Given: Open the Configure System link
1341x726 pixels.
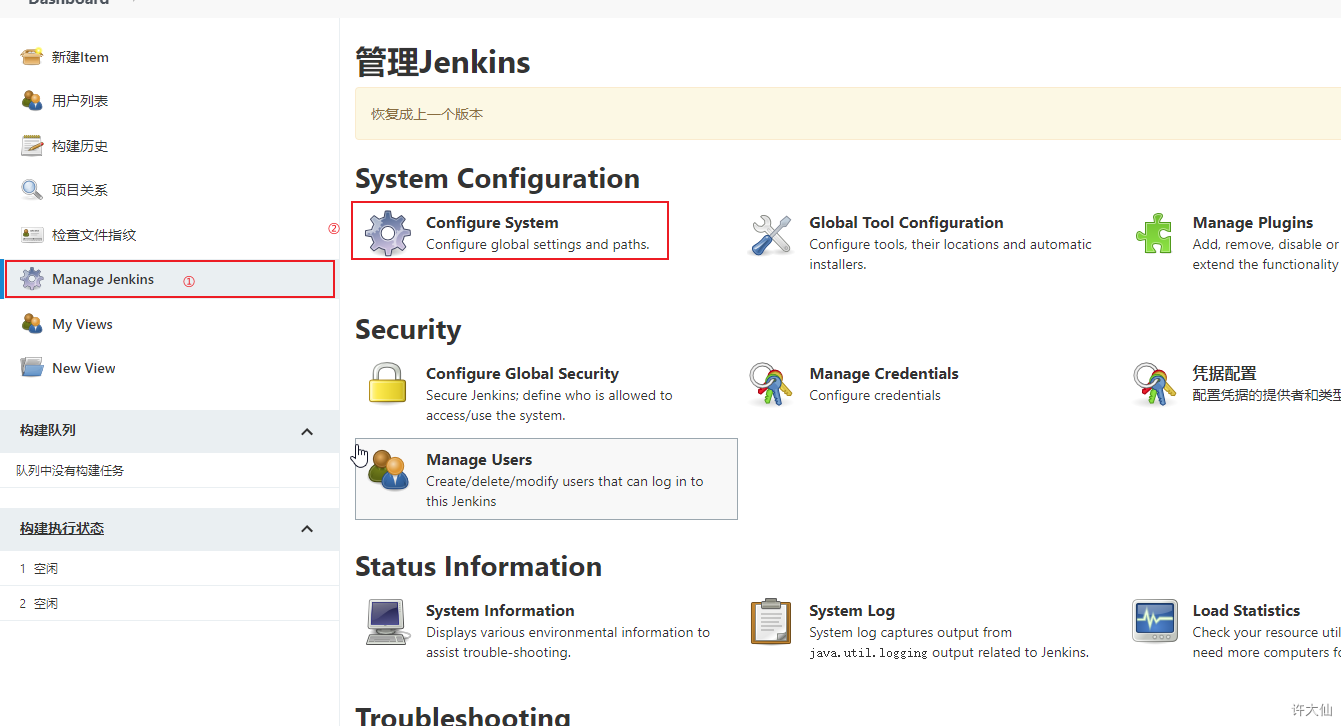Looking at the screenshot, I should (492, 222).
